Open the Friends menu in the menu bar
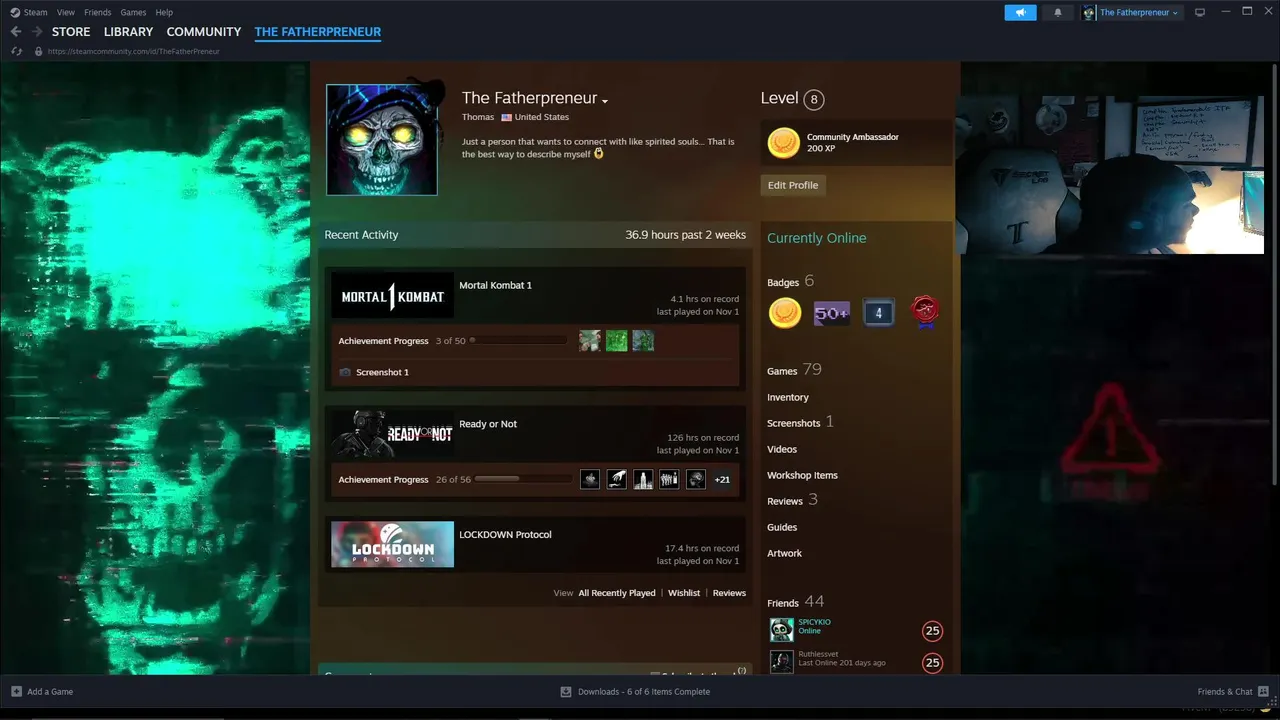 [98, 12]
